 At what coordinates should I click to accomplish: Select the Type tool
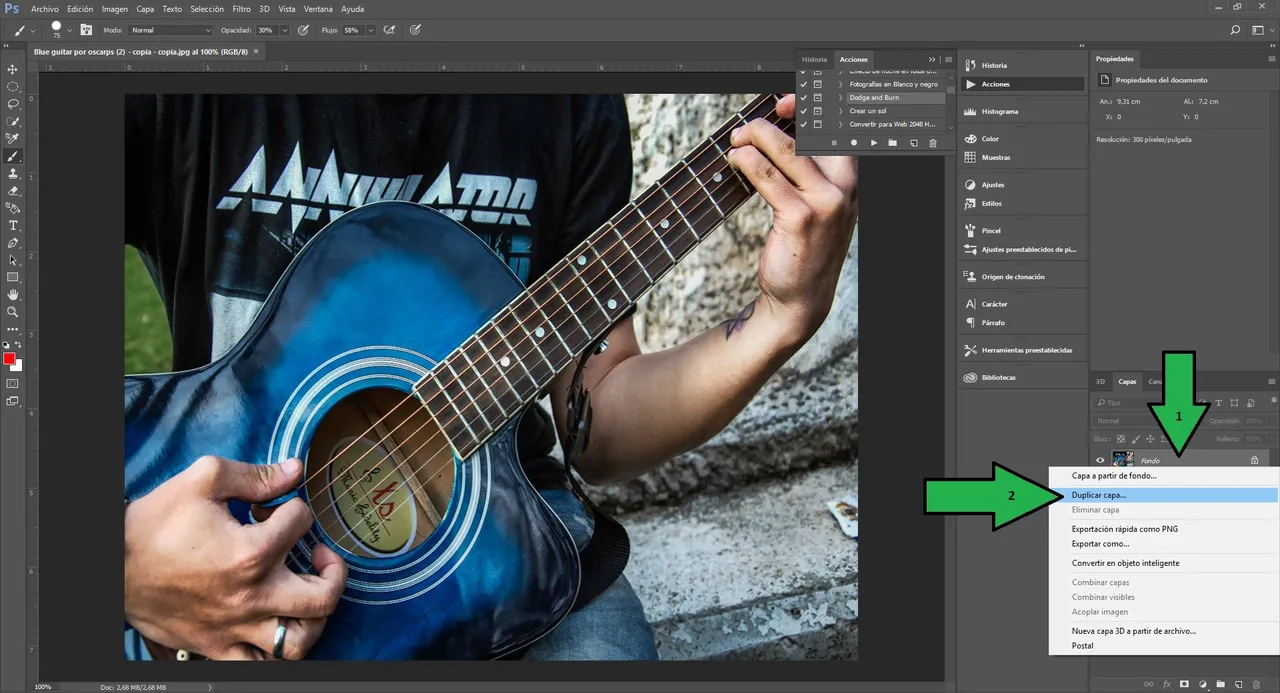(x=13, y=225)
